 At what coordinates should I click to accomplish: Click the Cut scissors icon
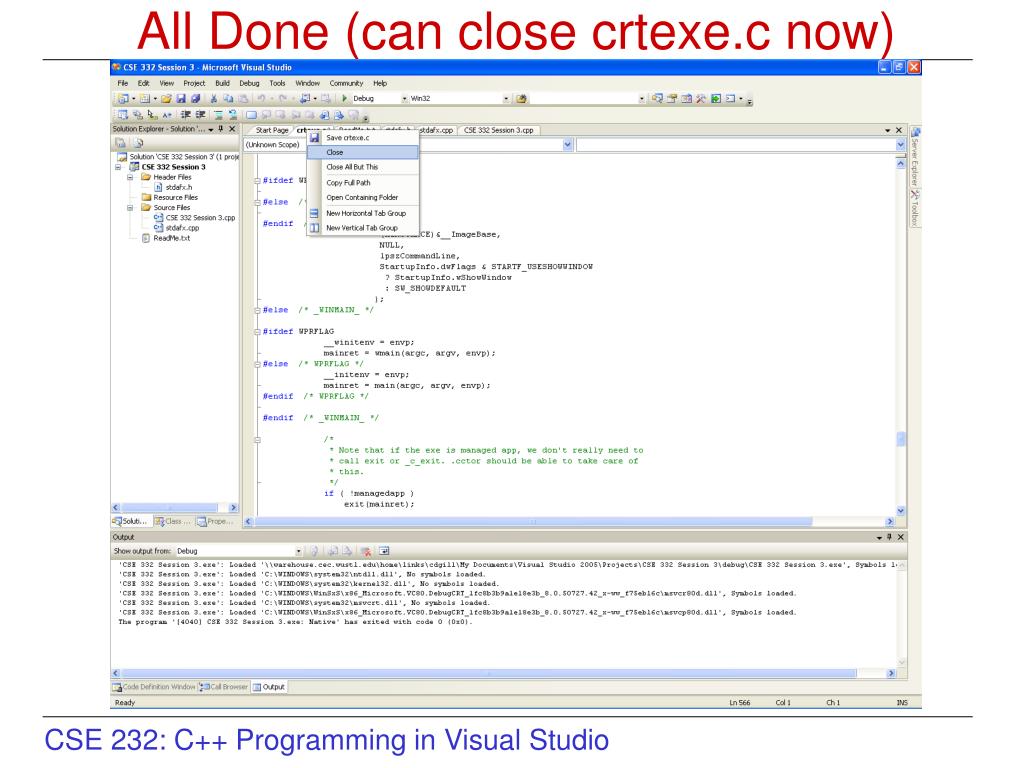coord(213,99)
